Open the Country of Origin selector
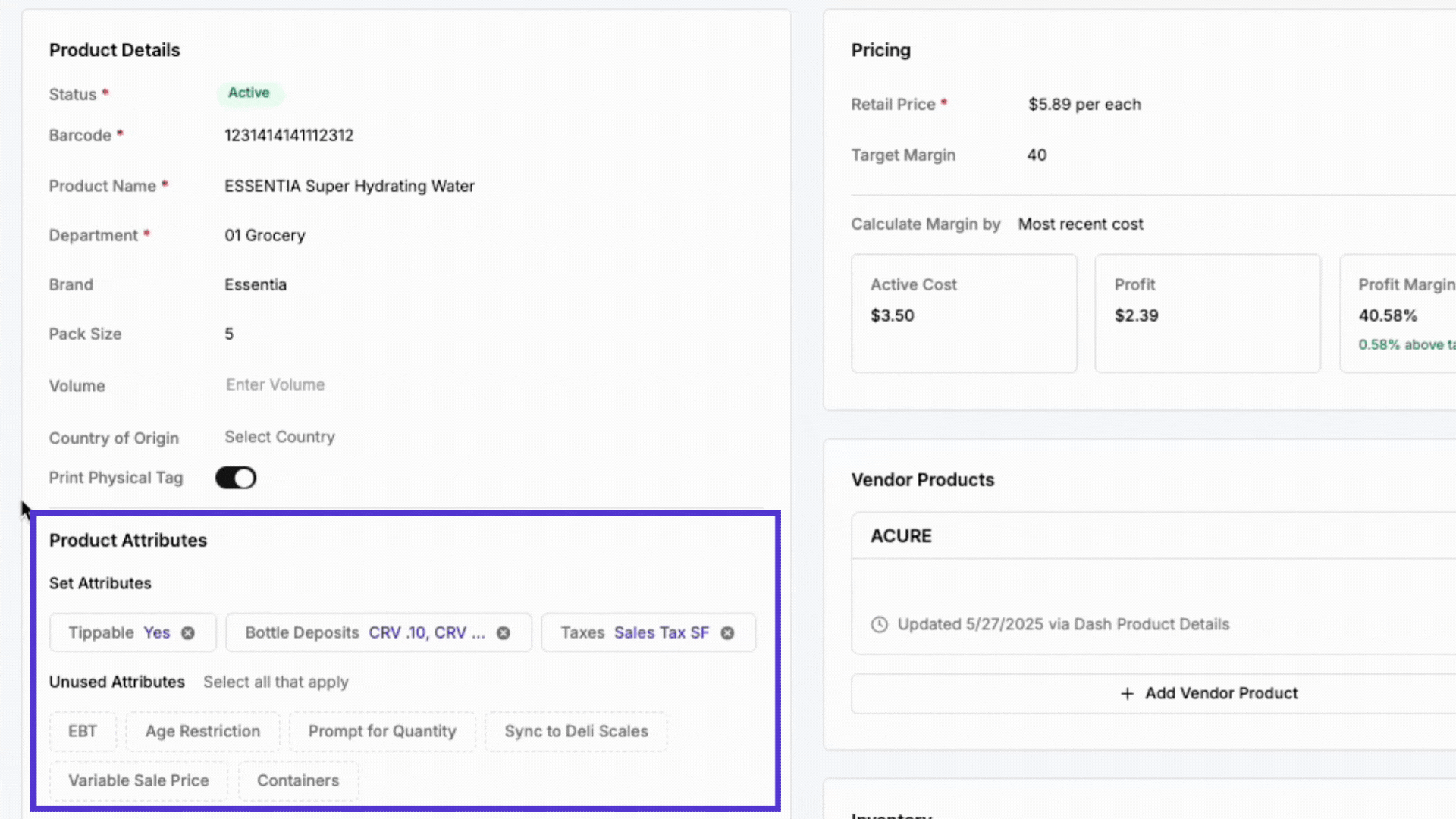Image resolution: width=1456 pixels, height=819 pixels. tap(279, 437)
